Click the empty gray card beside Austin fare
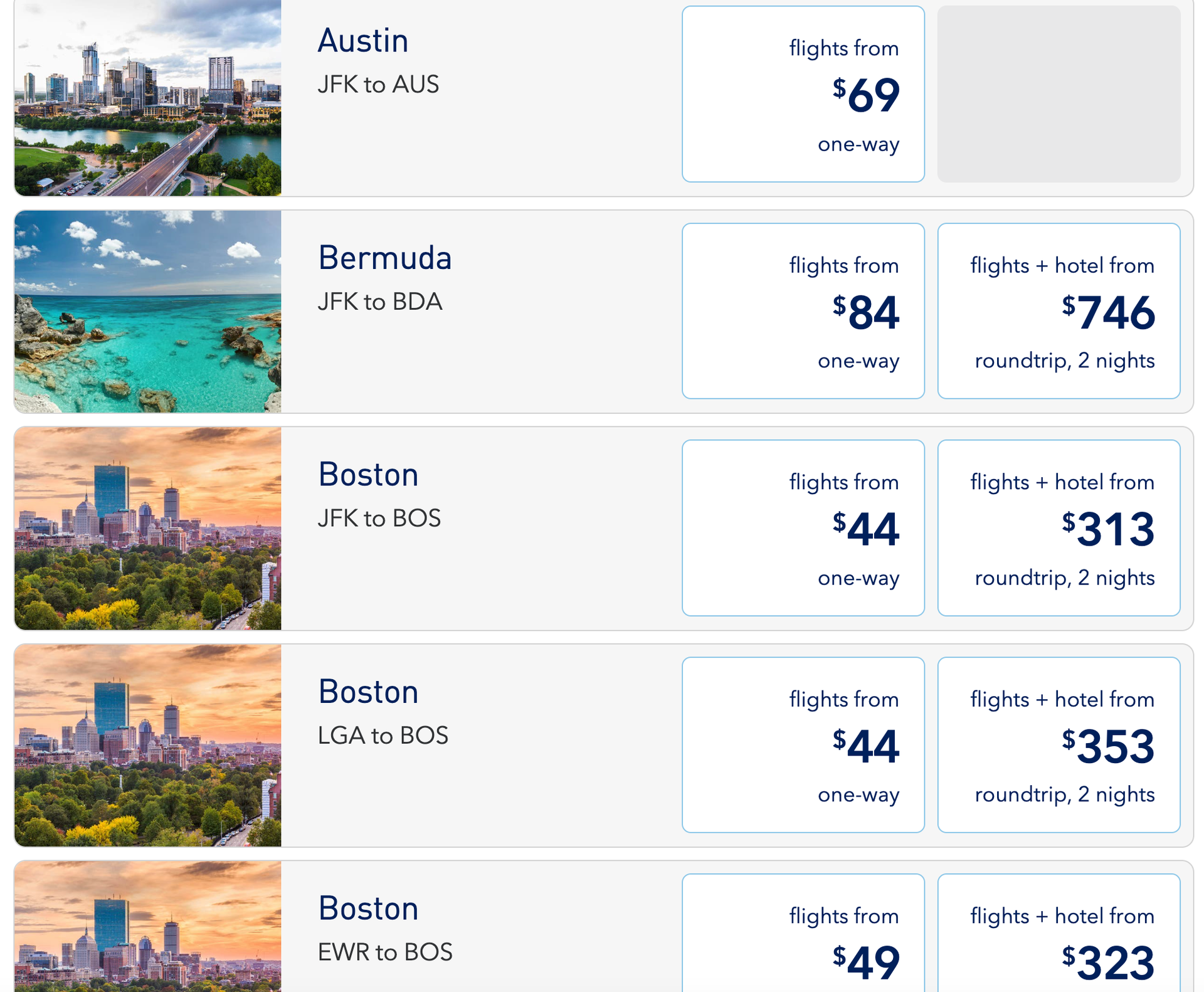 (1059, 94)
